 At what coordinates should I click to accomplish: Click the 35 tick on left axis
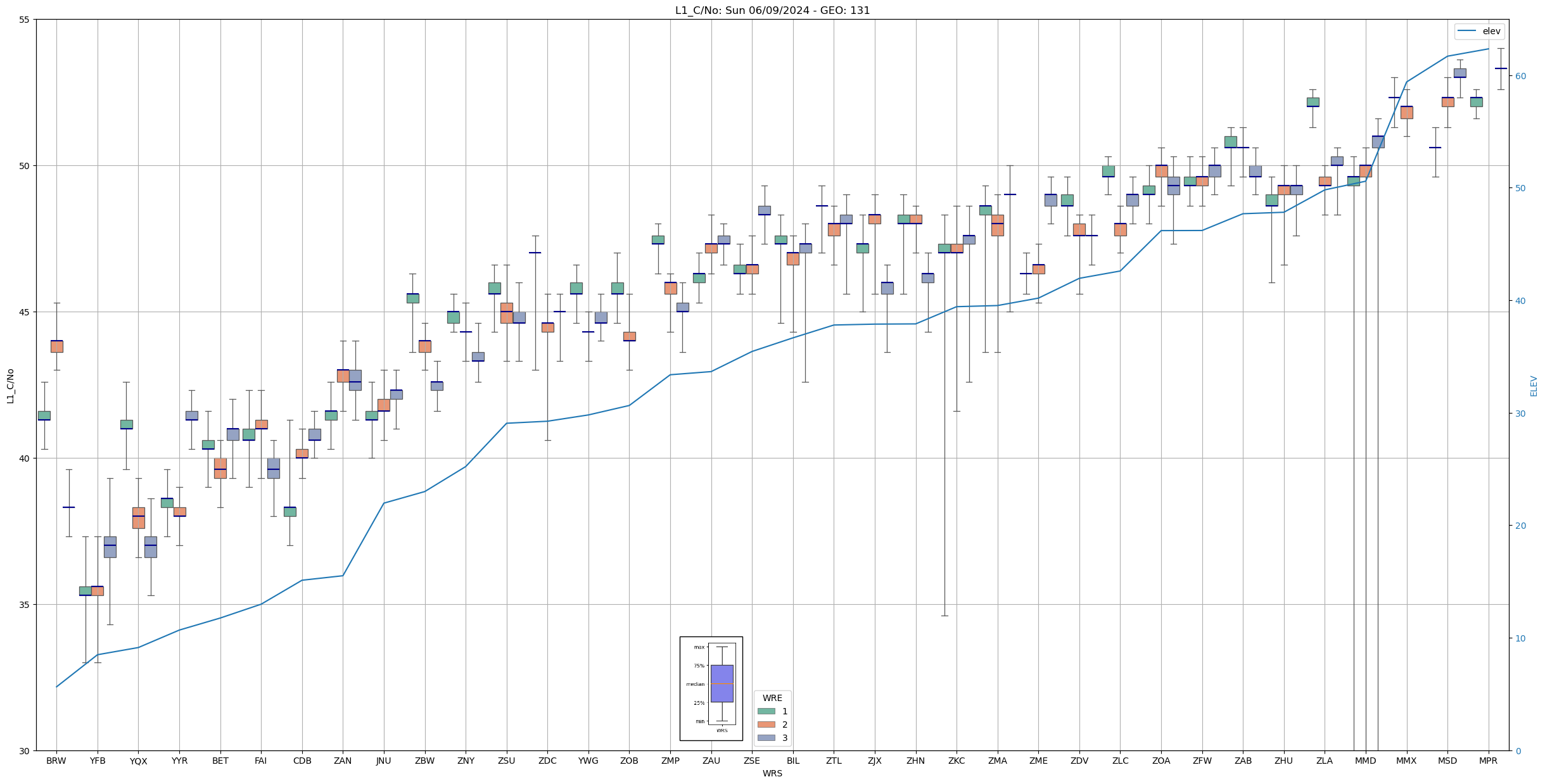coord(25,605)
